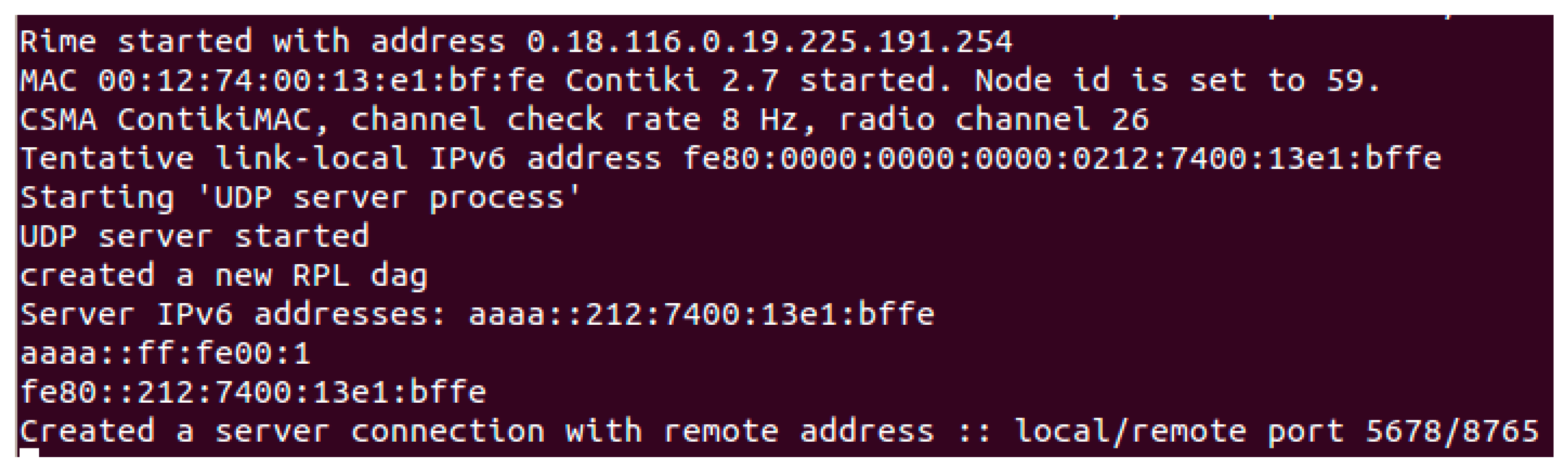The width and height of the screenshot is (1568, 472).
Task: Click the Rime address 0.18.116.0.19.225.191.254
Action: tap(769, 41)
